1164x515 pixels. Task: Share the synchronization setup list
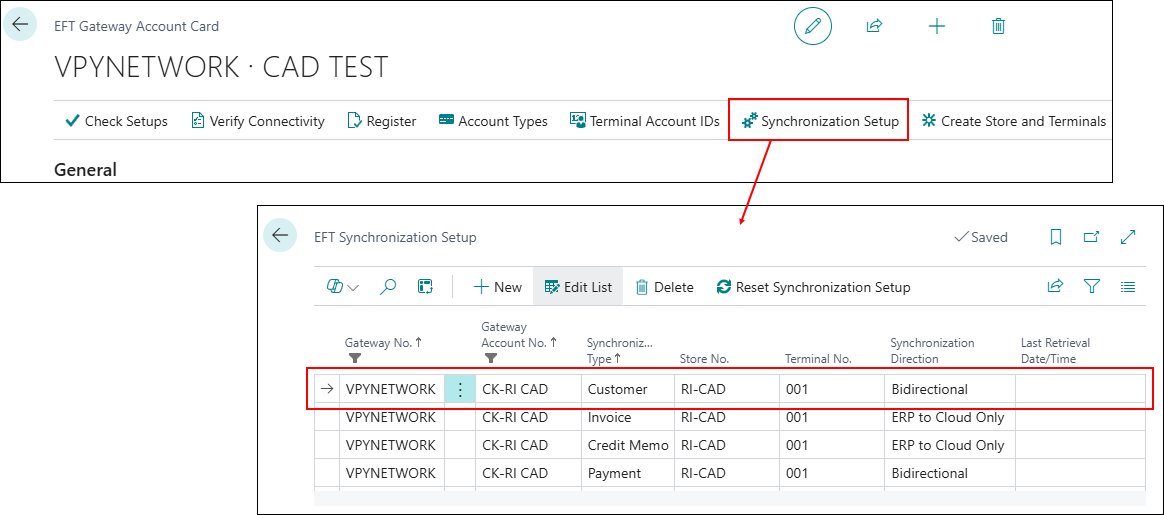click(1055, 286)
